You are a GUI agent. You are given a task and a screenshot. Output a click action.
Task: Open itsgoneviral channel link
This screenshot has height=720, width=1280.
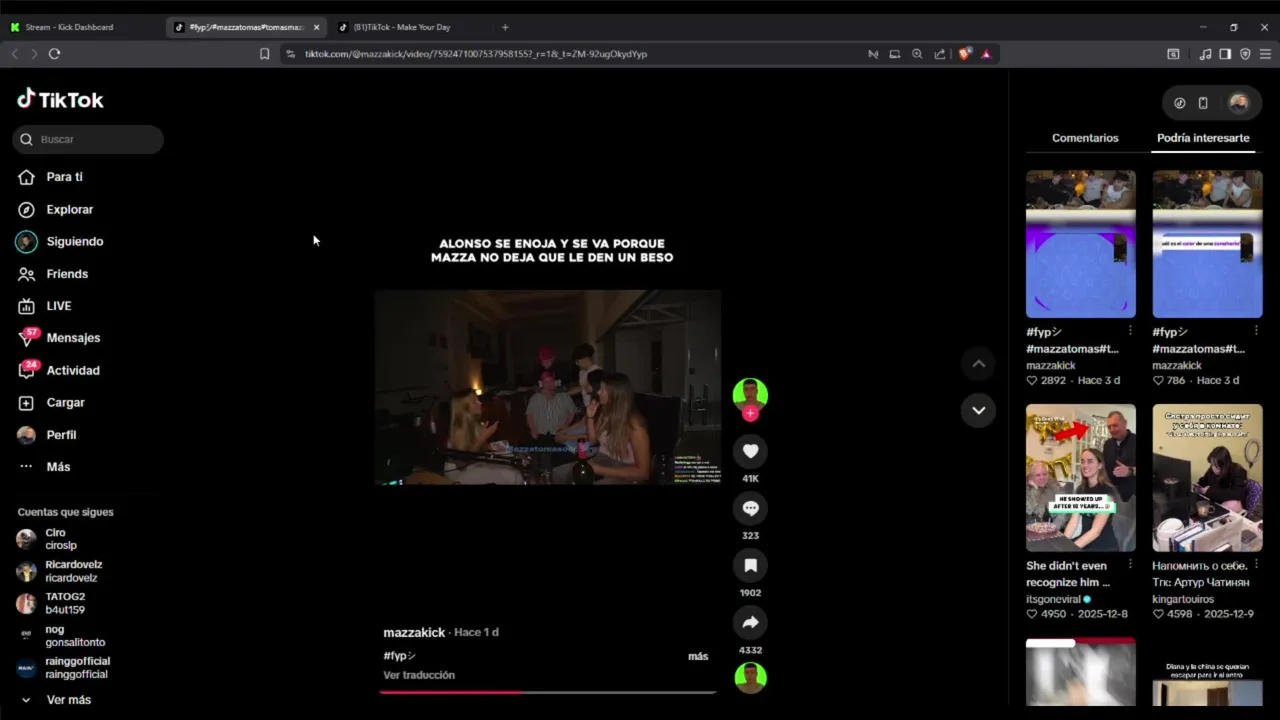1053,599
